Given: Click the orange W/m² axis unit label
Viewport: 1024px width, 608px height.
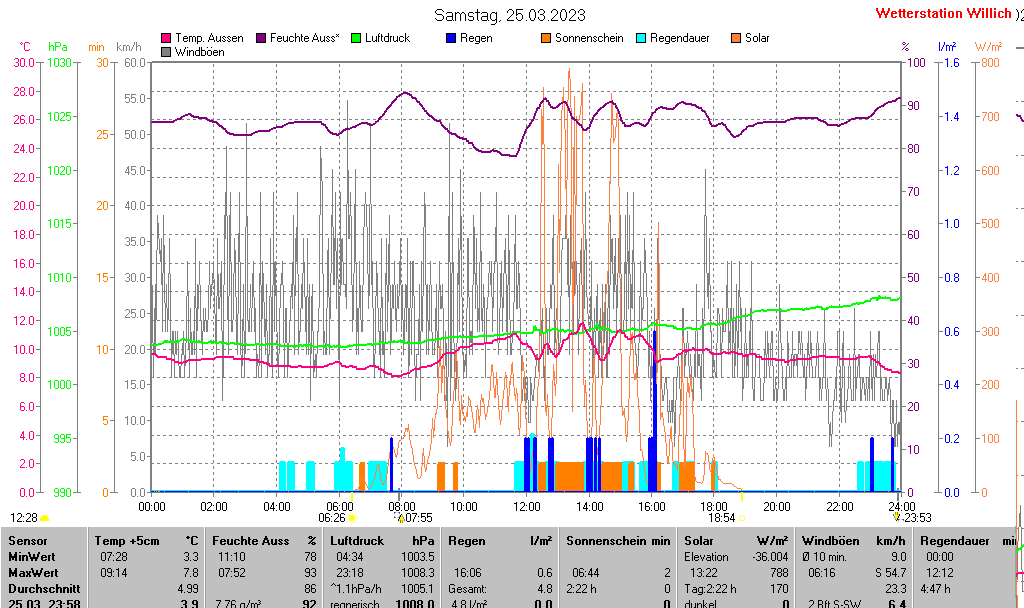Looking at the screenshot, I should 988,47.
